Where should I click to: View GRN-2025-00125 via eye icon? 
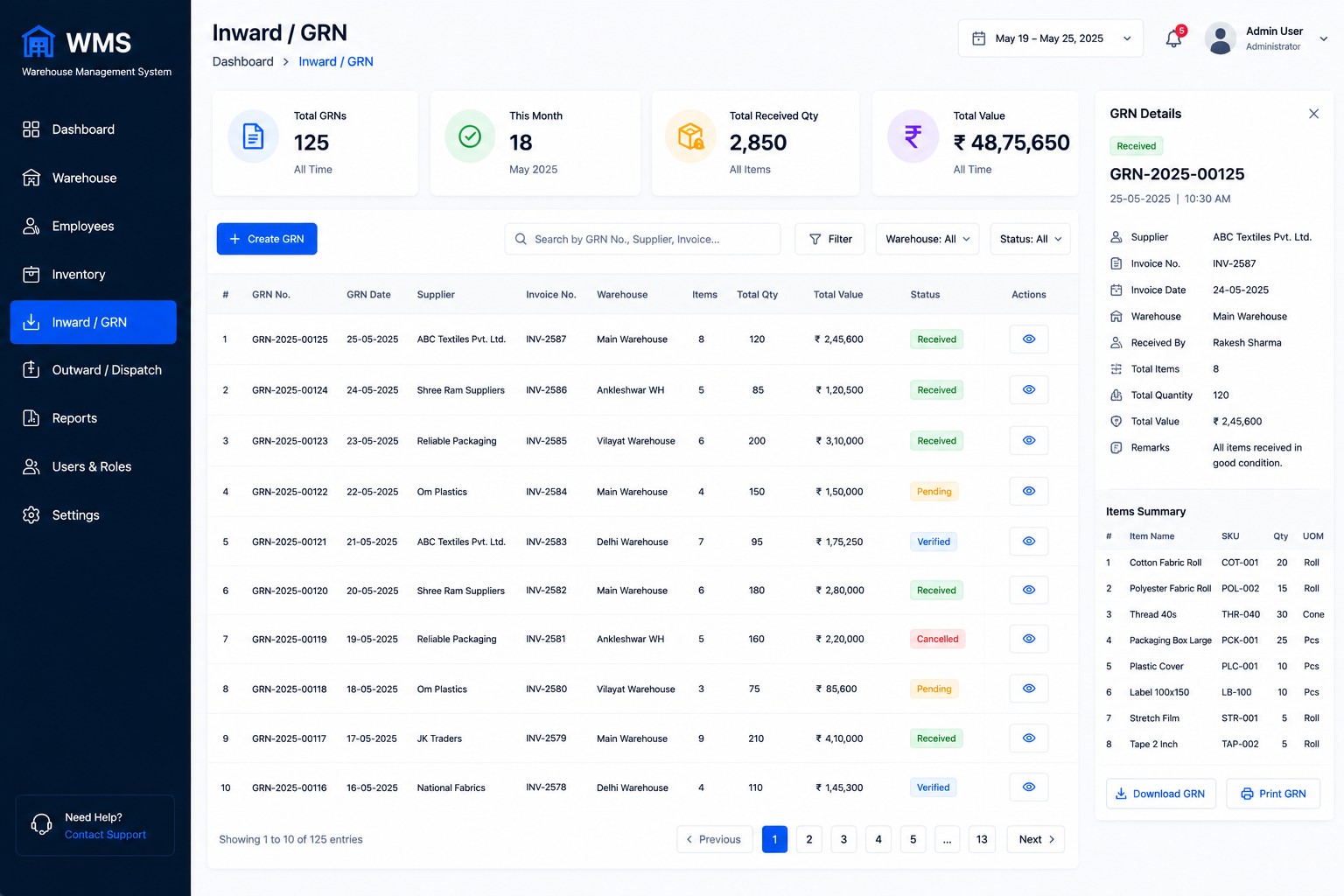(1029, 339)
